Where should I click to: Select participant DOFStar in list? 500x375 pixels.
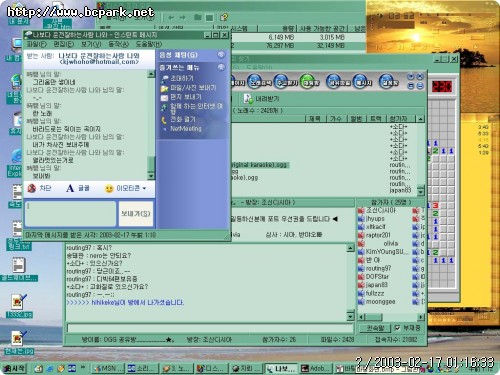pyautogui.click(x=377, y=276)
